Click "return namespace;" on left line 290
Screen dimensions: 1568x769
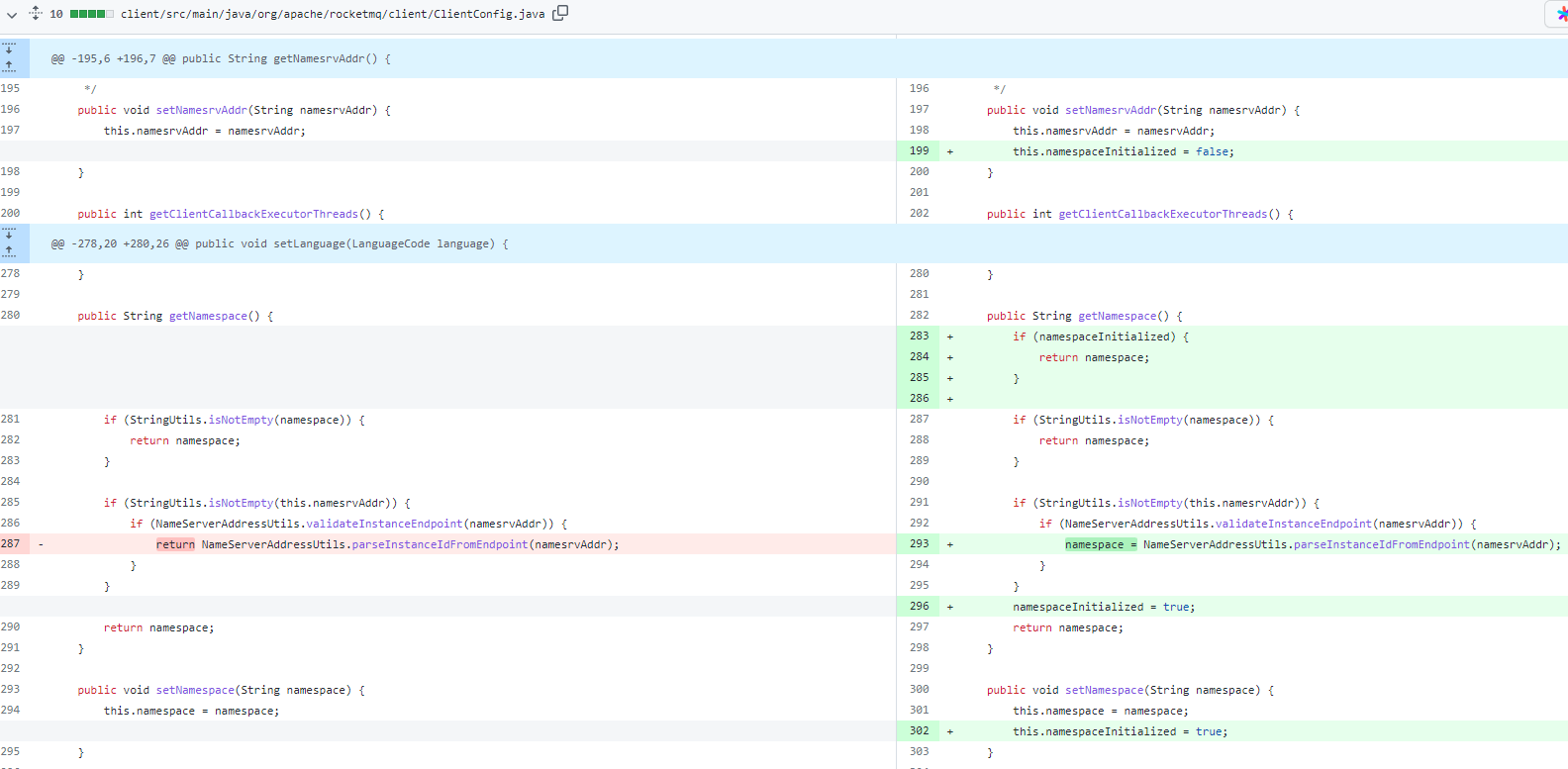[x=158, y=628]
